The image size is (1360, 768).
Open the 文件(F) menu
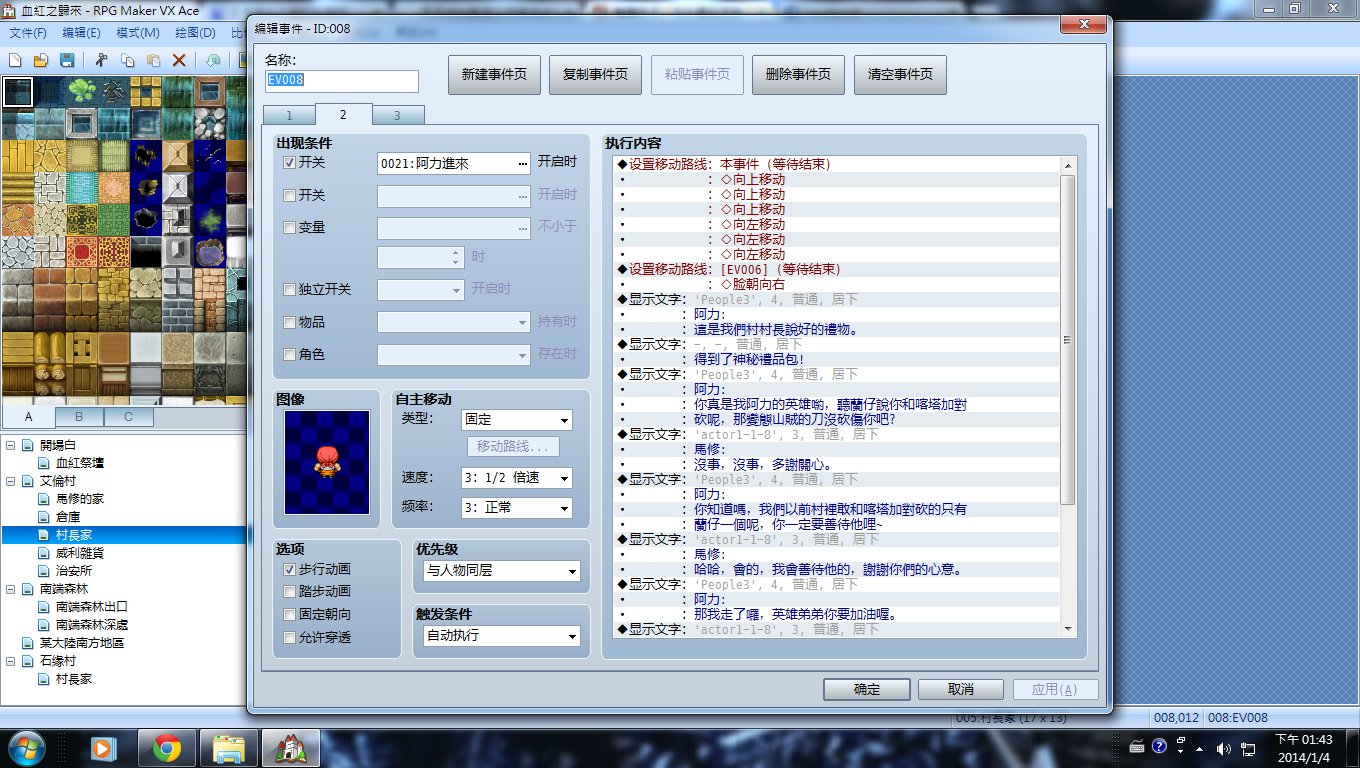pos(28,33)
